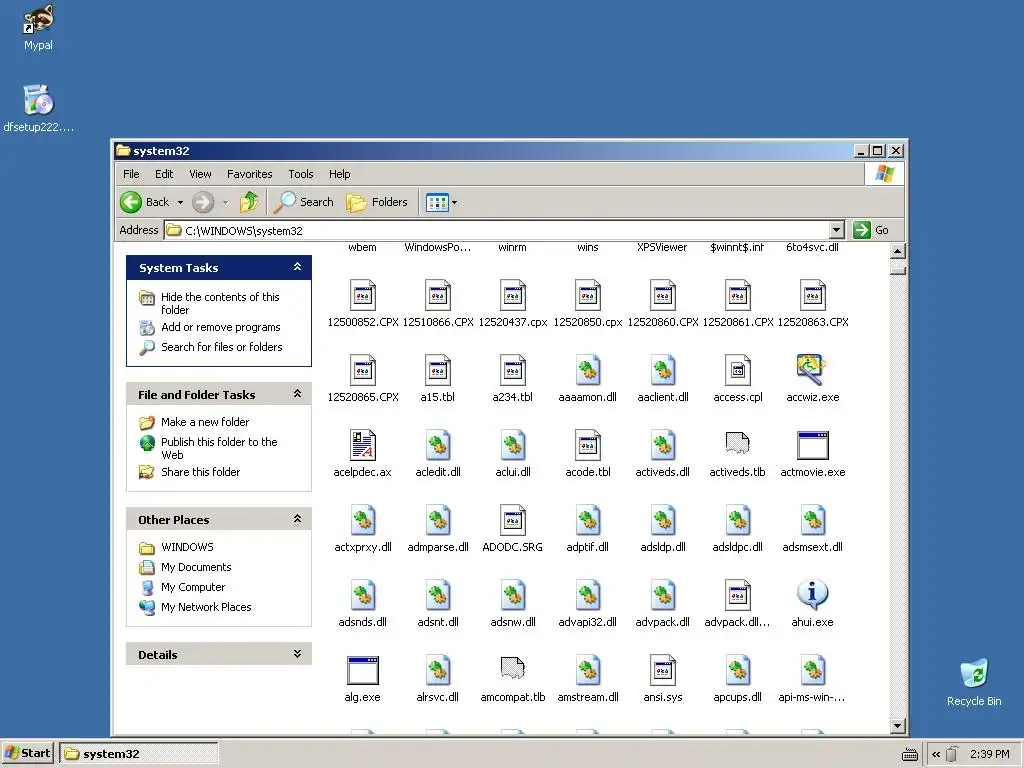The height and width of the screenshot is (768, 1024).
Task: Open the Tools menu
Action: 301,174
